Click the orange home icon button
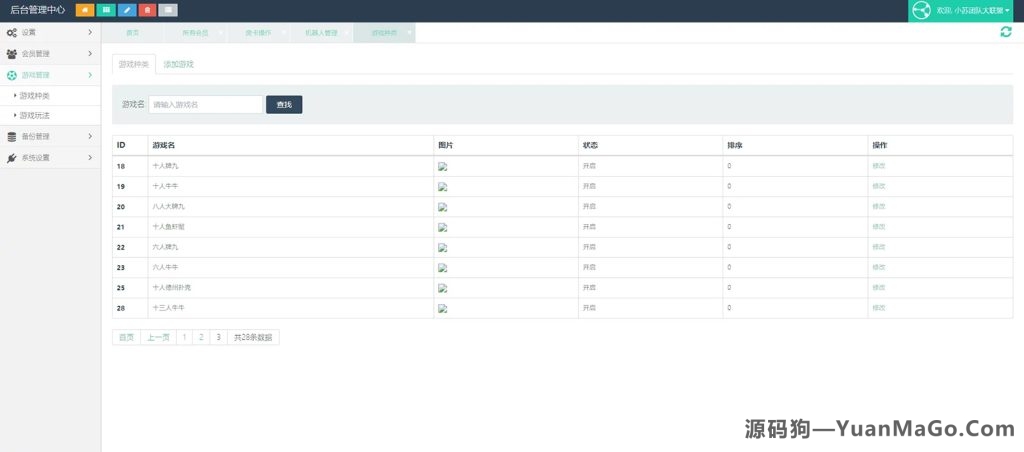The height and width of the screenshot is (452, 1024). (x=85, y=10)
